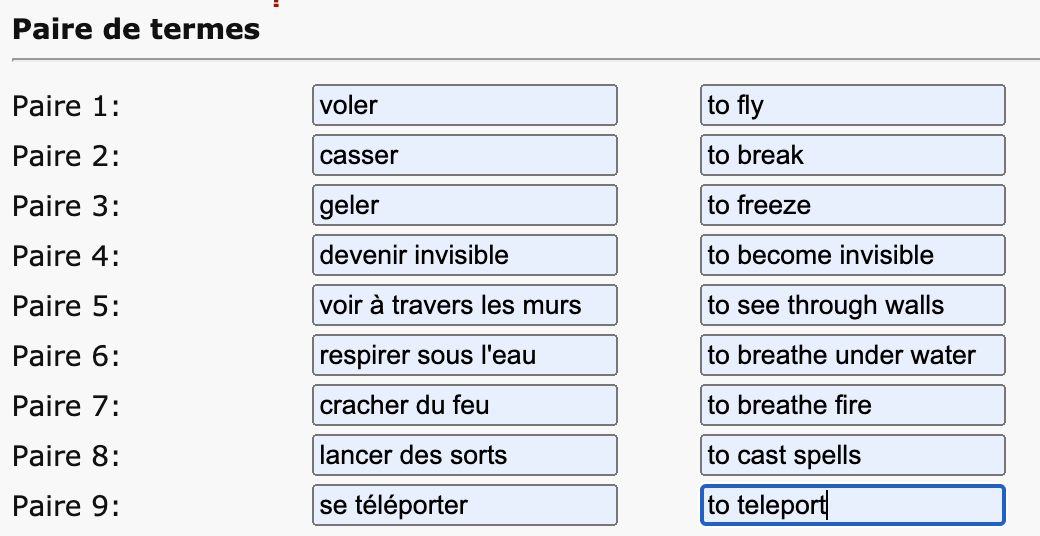Click the 'cracher du feu' input

point(464,405)
